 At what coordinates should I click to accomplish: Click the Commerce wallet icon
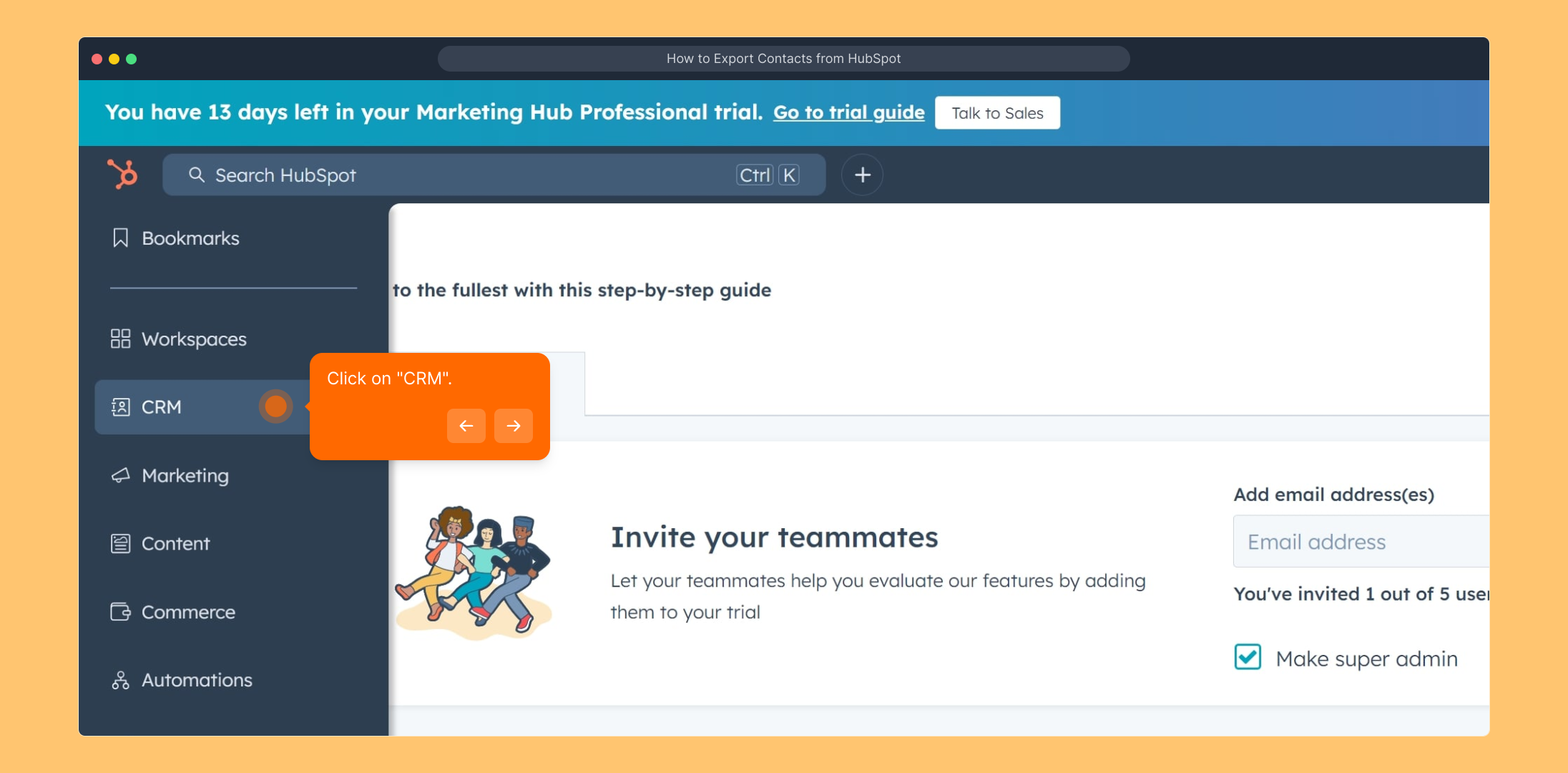[120, 612]
